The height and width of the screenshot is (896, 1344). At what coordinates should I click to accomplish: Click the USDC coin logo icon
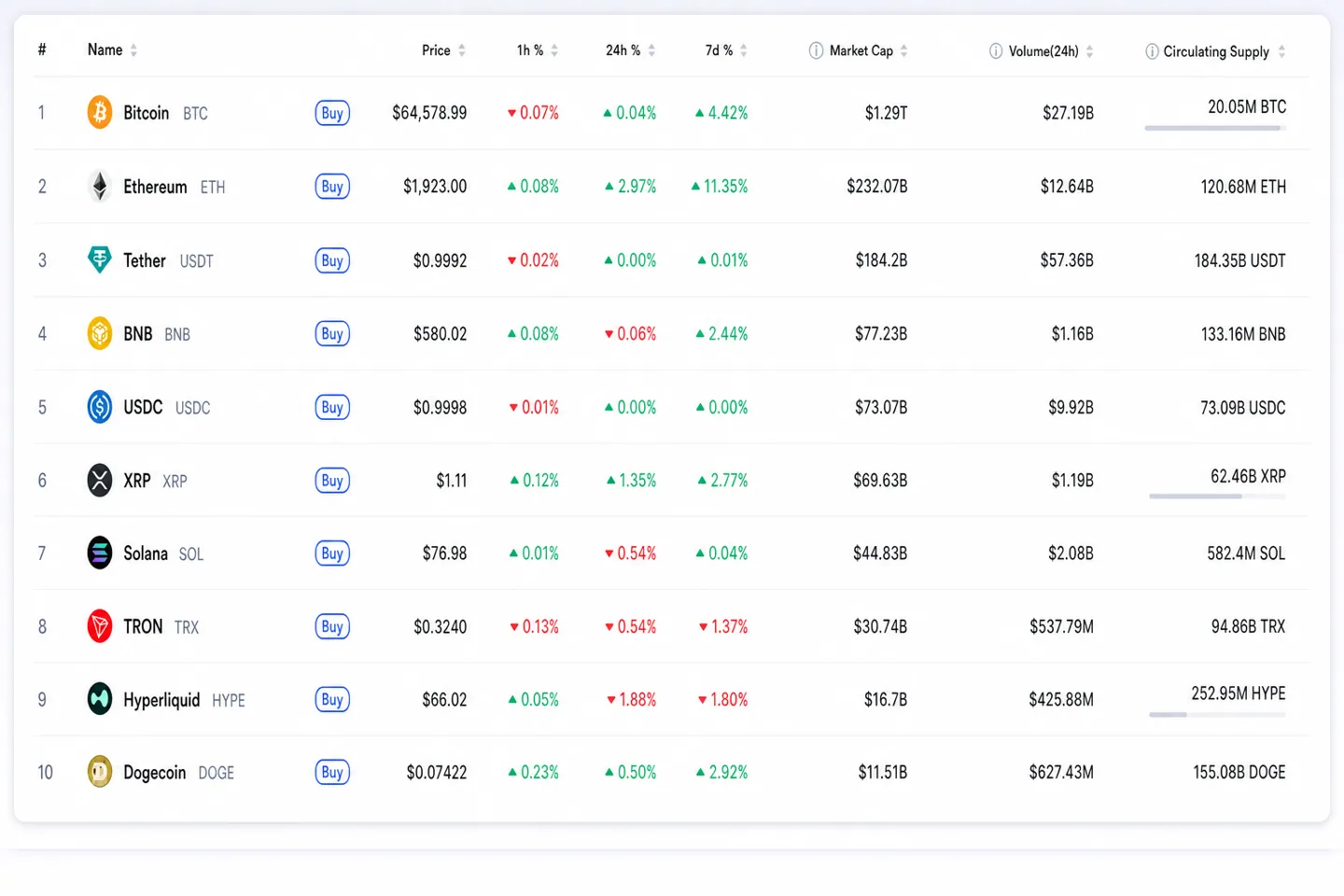(100, 407)
